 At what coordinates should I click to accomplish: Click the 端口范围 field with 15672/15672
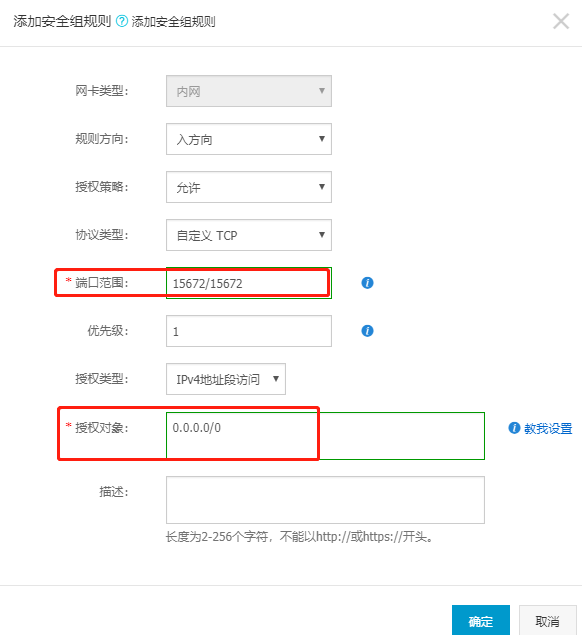pyautogui.click(x=249, y=283)
